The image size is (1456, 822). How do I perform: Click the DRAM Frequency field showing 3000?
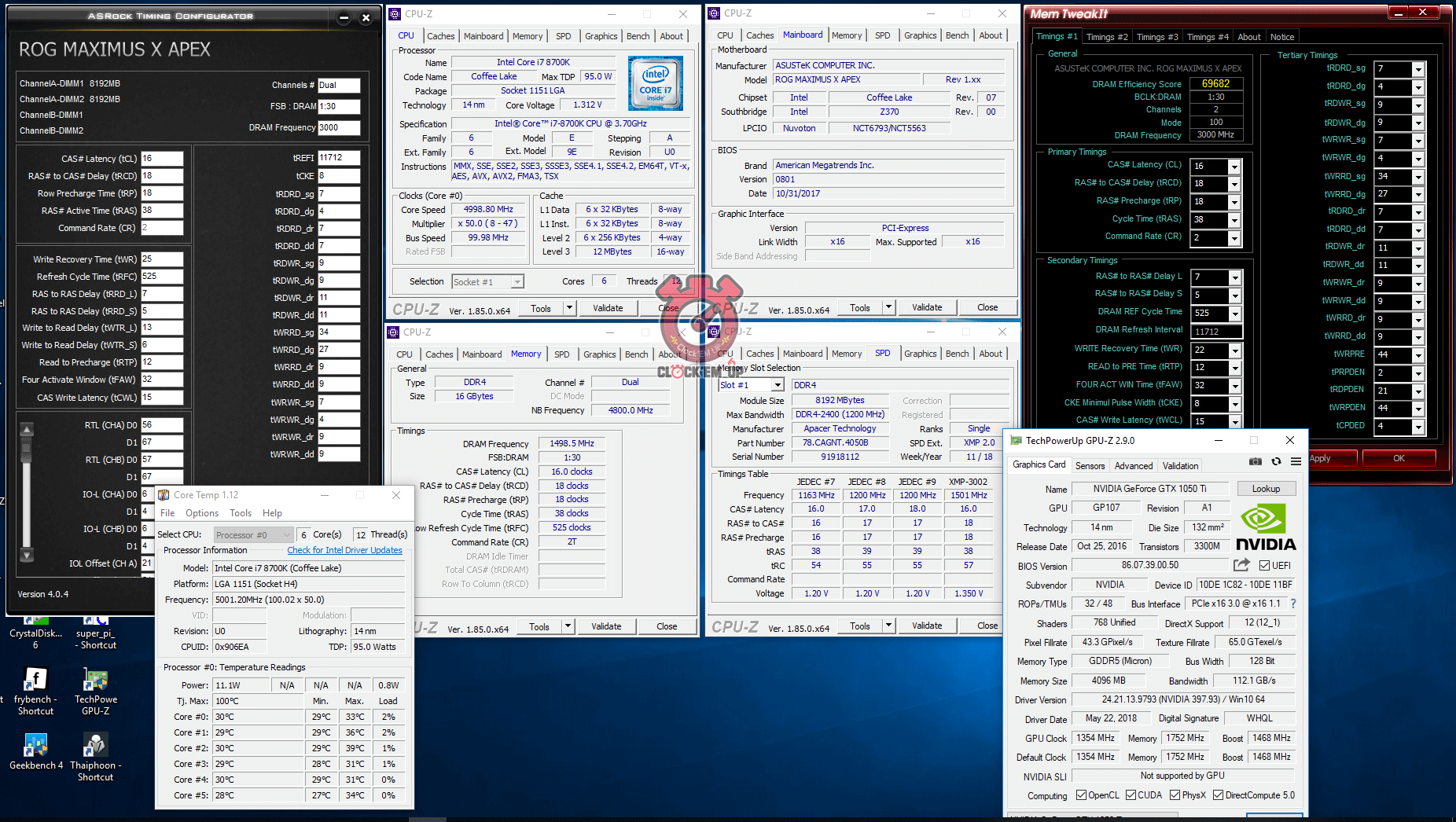[x=339, y=128]
